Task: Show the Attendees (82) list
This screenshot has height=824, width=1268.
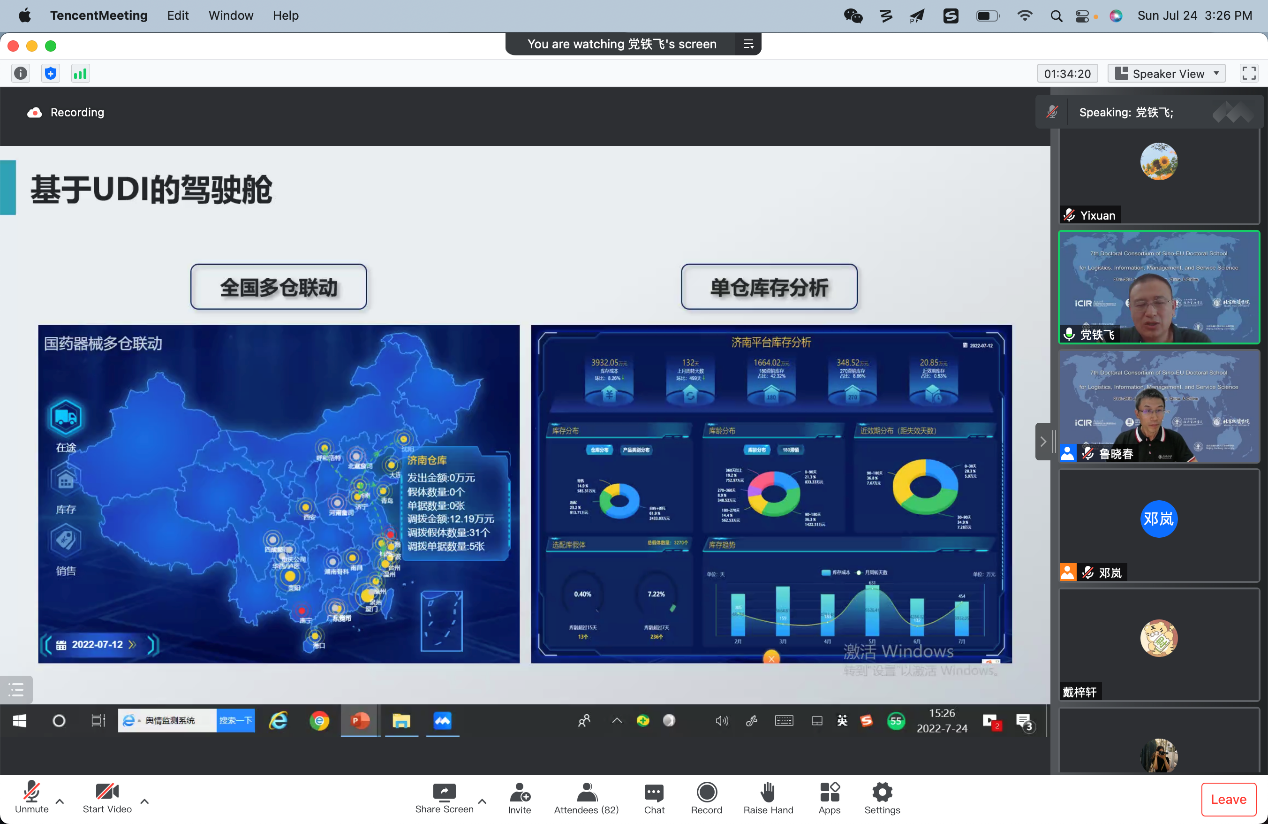Action: click(586, 797)
